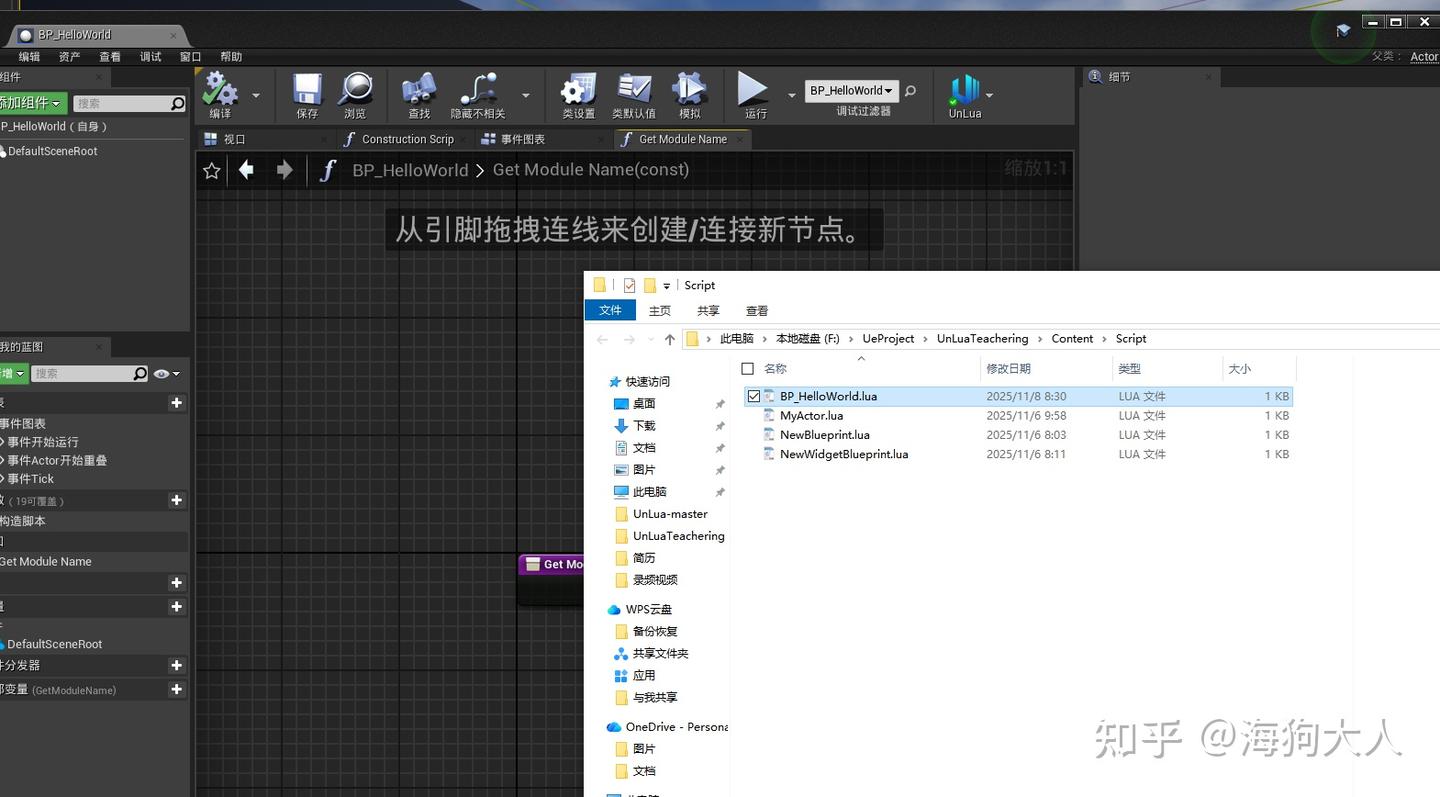Click the components search field
1440x797 pixels.
130,104
